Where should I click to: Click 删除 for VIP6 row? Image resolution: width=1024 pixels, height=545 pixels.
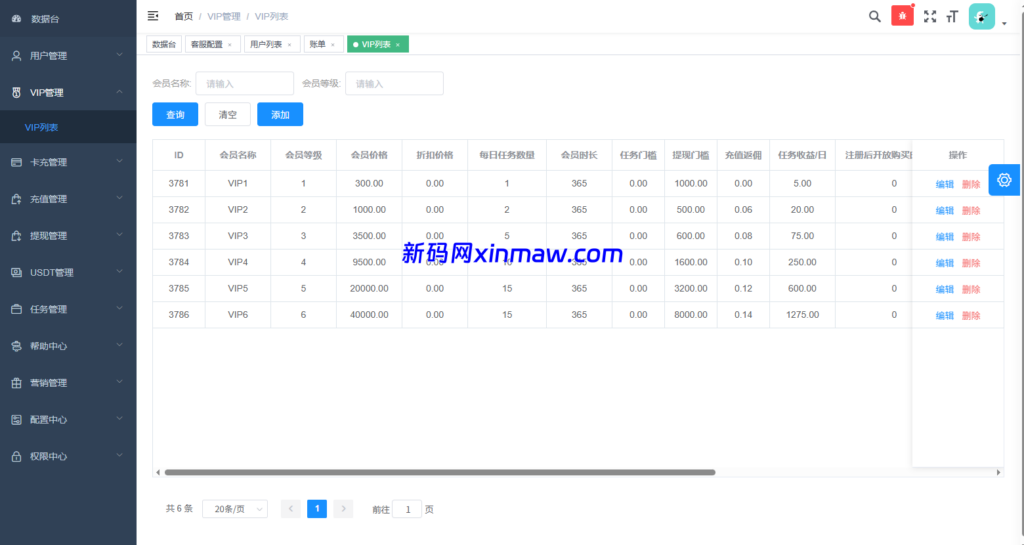coord(971,315)
